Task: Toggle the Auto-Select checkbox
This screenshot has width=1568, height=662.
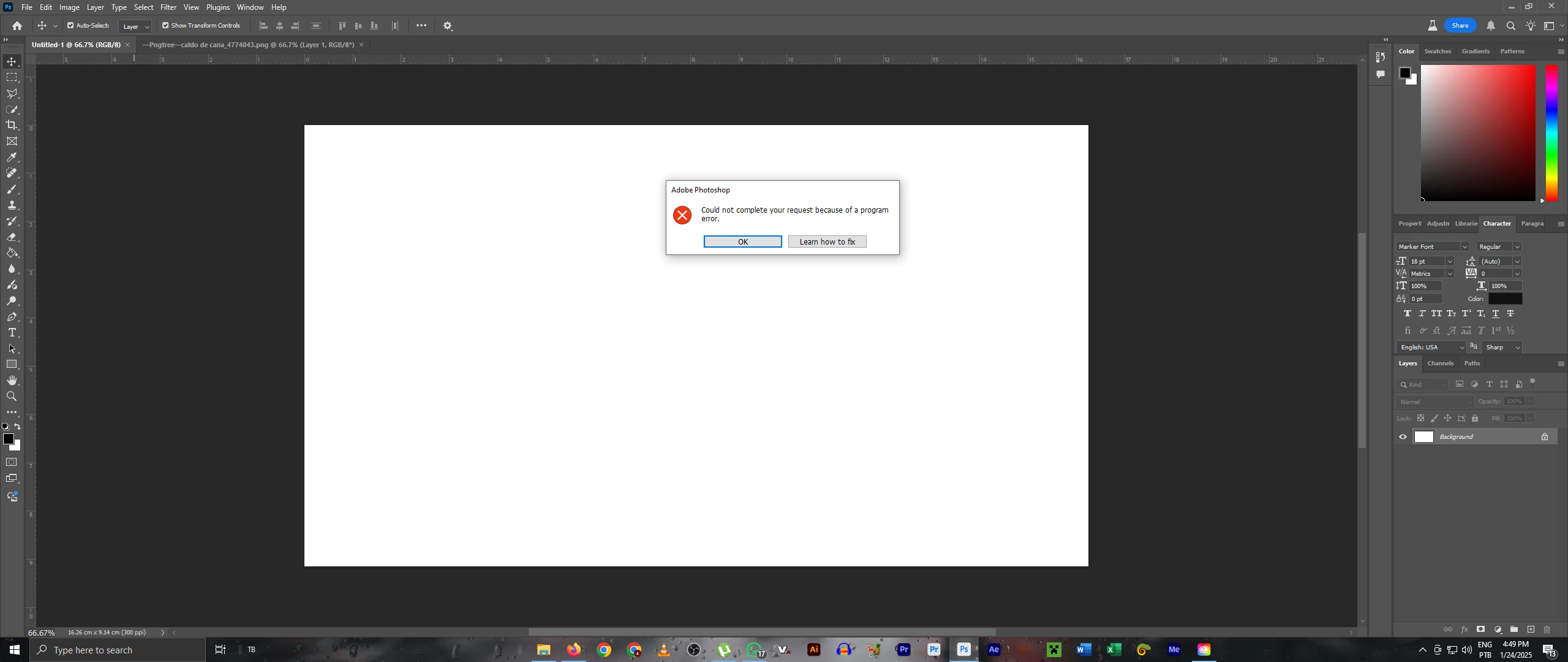Action: click(70, 26)
